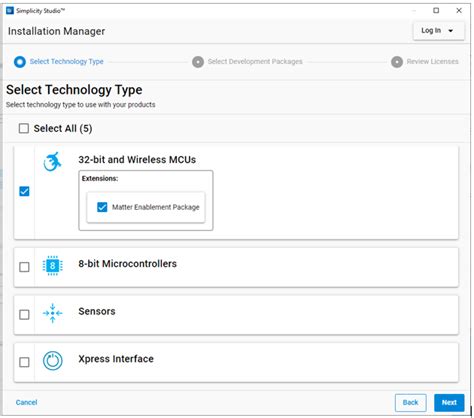Click the Sensors title text

tap(97, 311)
